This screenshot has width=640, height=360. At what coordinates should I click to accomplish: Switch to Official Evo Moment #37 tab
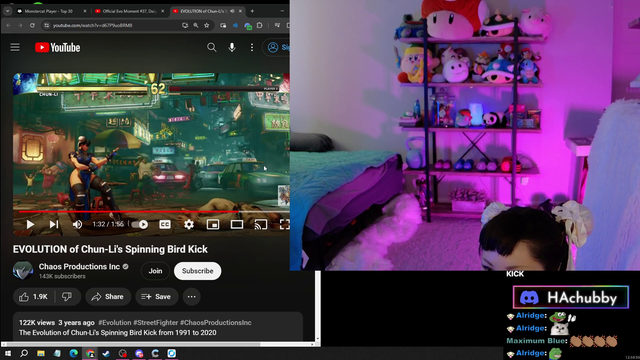129,11
